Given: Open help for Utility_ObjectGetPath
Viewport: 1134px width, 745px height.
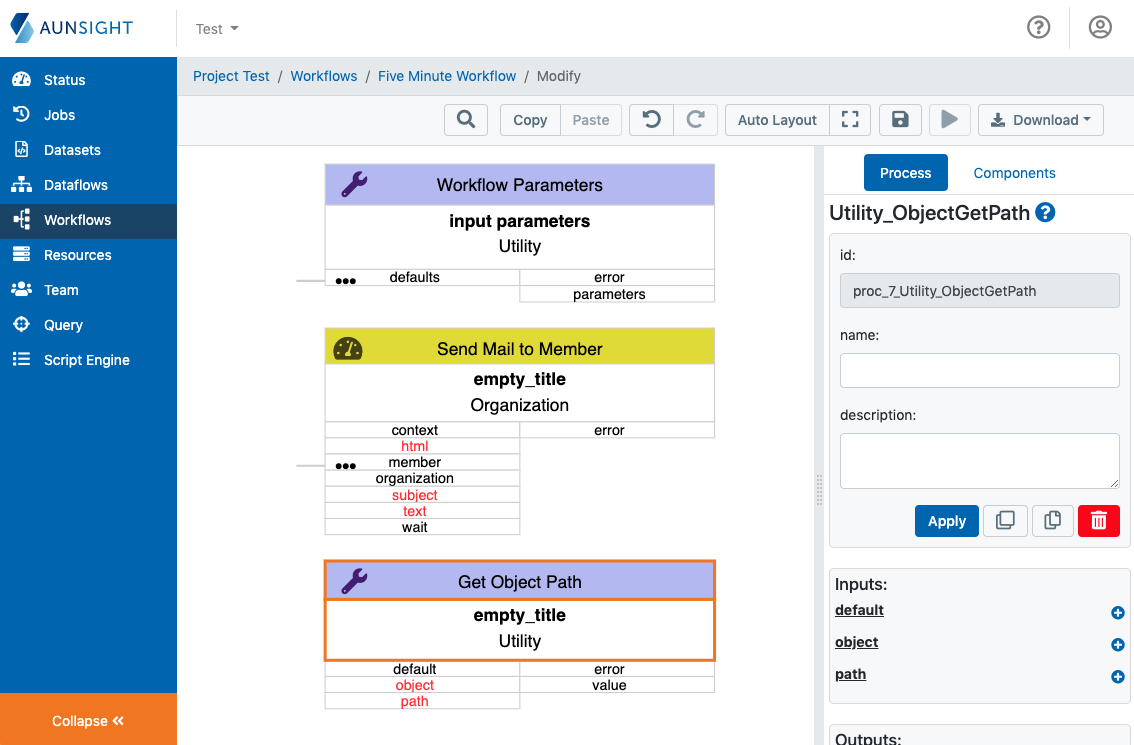Looking at the screenshot, I should pyautogui.click(x=1045, y=212).
